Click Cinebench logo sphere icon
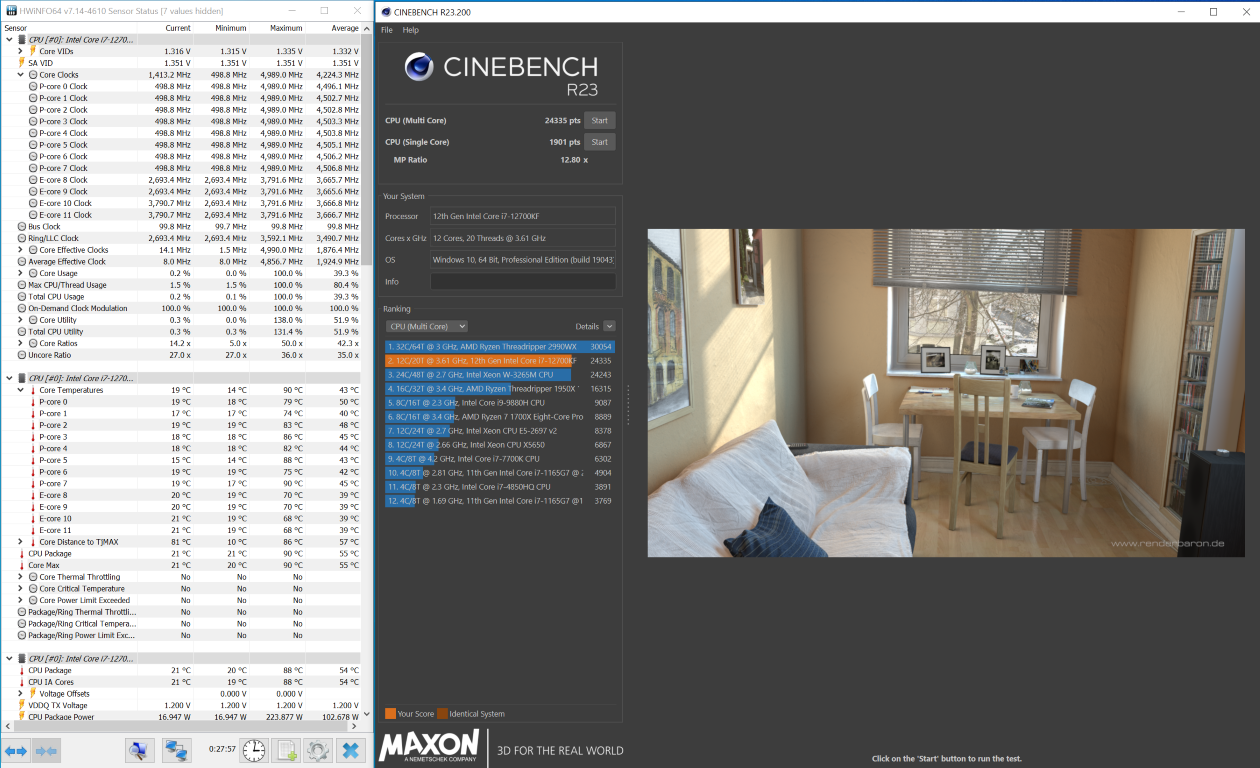Screen dimensions: 1260x768 419,68
